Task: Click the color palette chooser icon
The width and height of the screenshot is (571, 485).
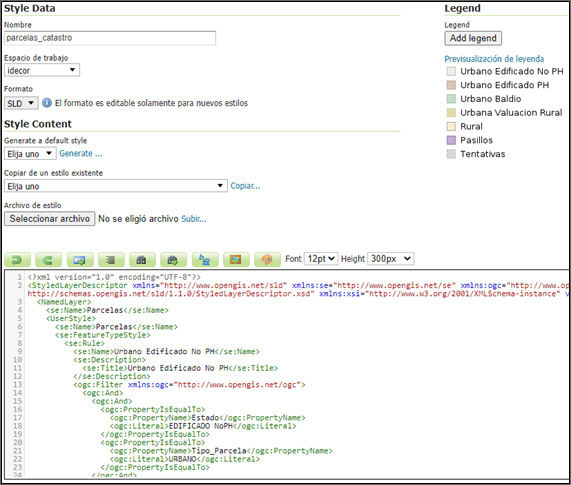Action: (x=268, y=260)
